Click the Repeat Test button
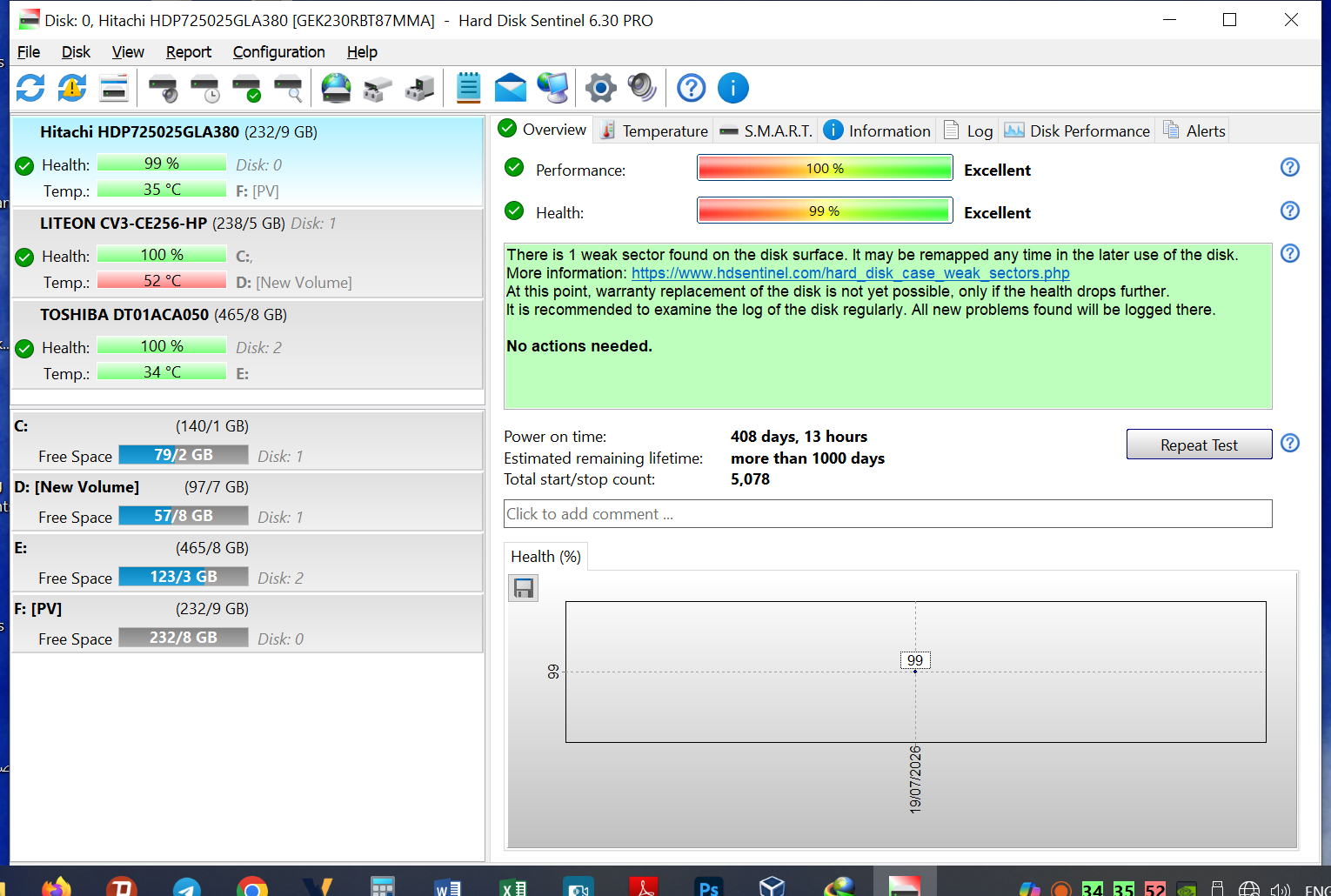This screenshot has width=1331, height=896. [1199, 445]
